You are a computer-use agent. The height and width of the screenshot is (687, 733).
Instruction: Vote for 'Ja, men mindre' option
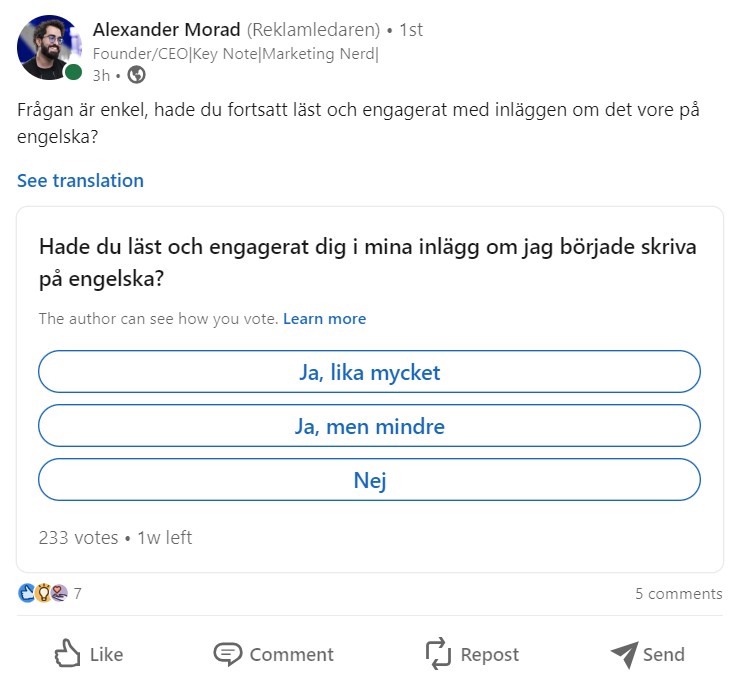[369, 427]
